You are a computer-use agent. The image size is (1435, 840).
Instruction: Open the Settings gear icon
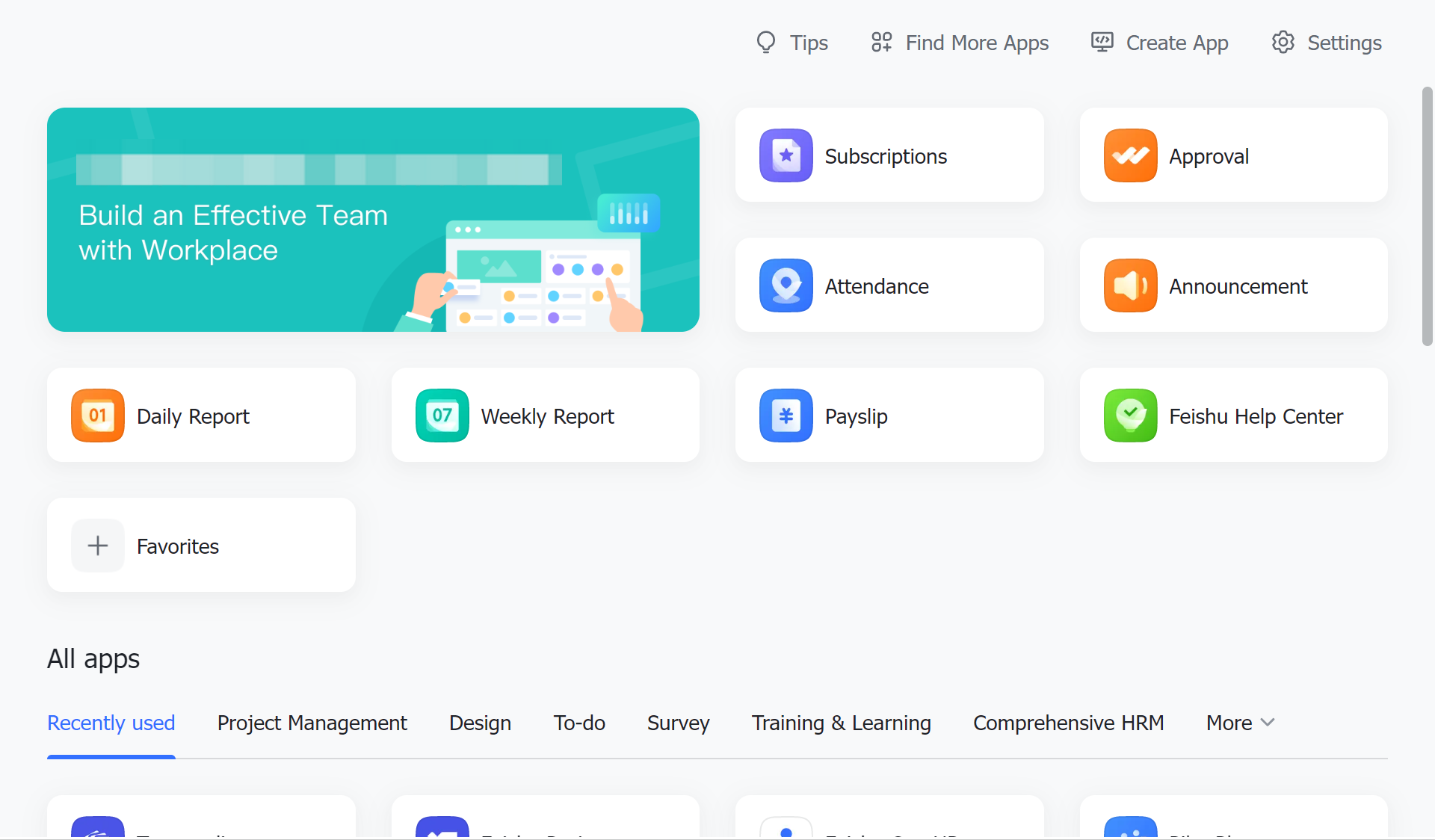tap(1283, 43)
